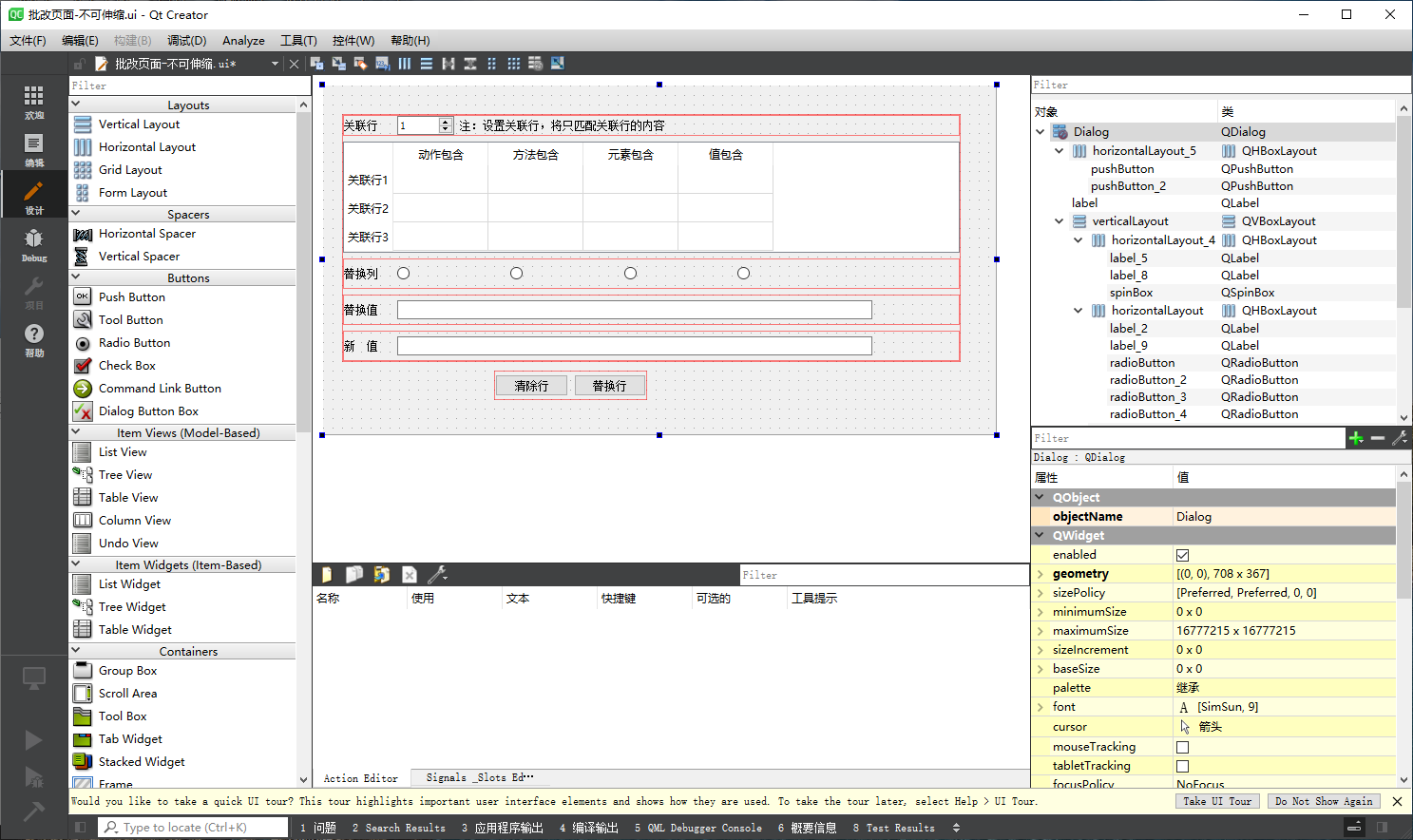Apply Lay Out Vertically toolbar icon
Screen dimensions: 1413x840
pos(427,64)
